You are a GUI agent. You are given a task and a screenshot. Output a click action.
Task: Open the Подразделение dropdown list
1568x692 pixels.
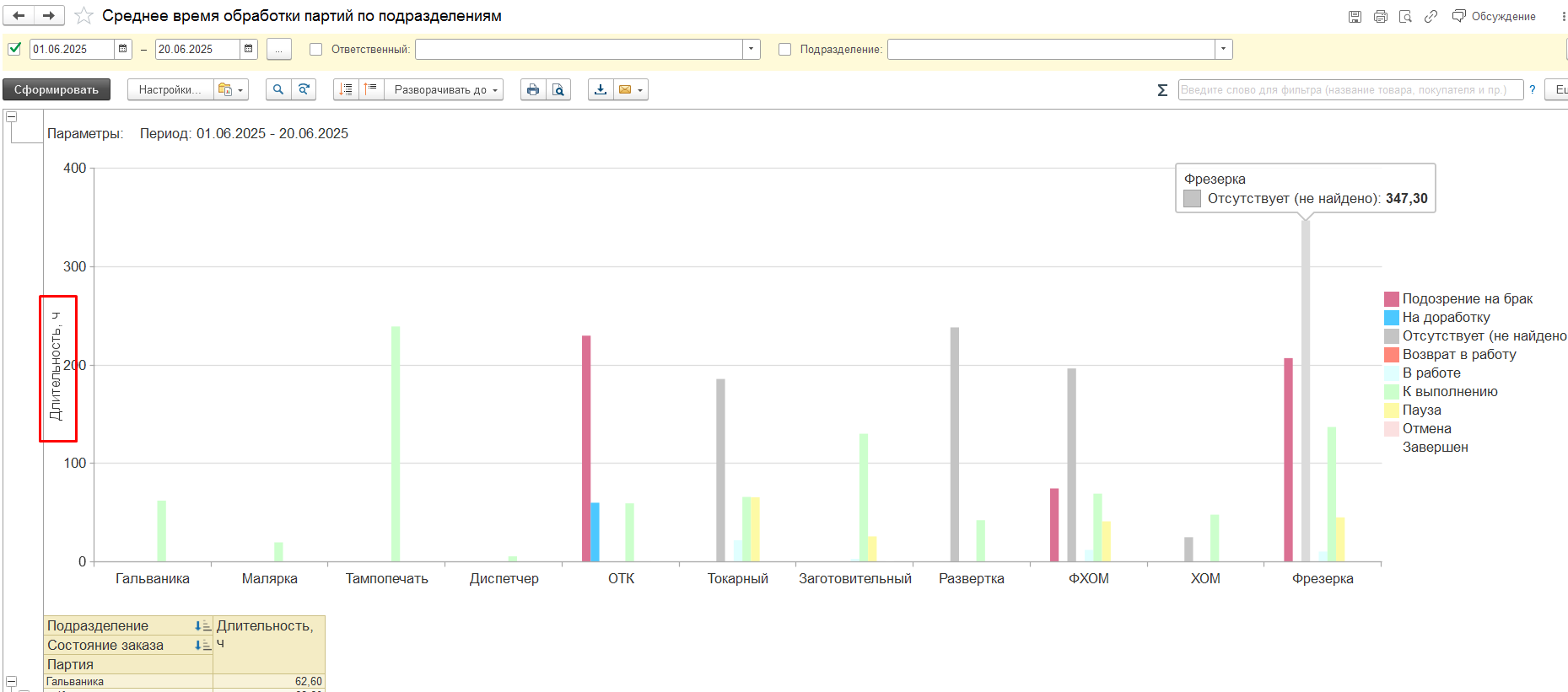pyautogui.click(x=1223, y=50)
